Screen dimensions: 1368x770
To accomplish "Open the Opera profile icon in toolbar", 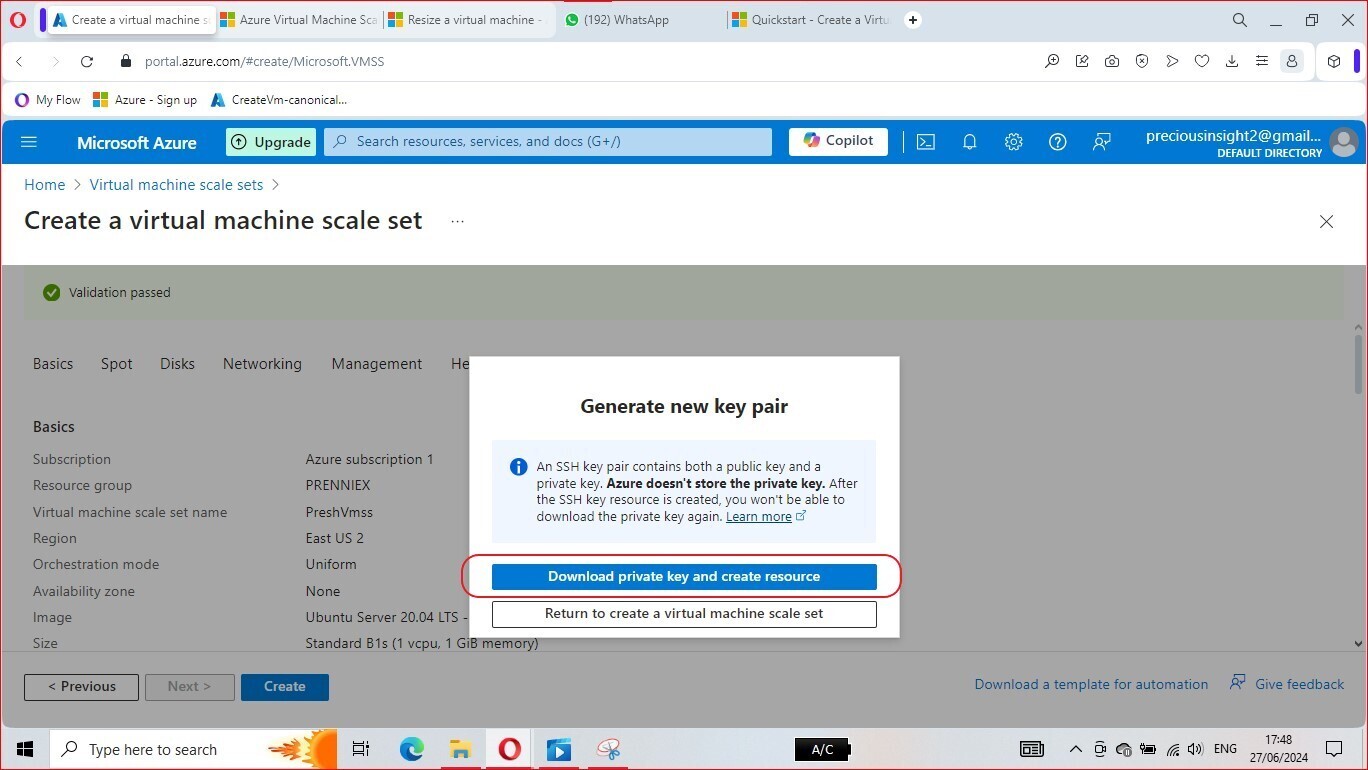I will 1292,61.
